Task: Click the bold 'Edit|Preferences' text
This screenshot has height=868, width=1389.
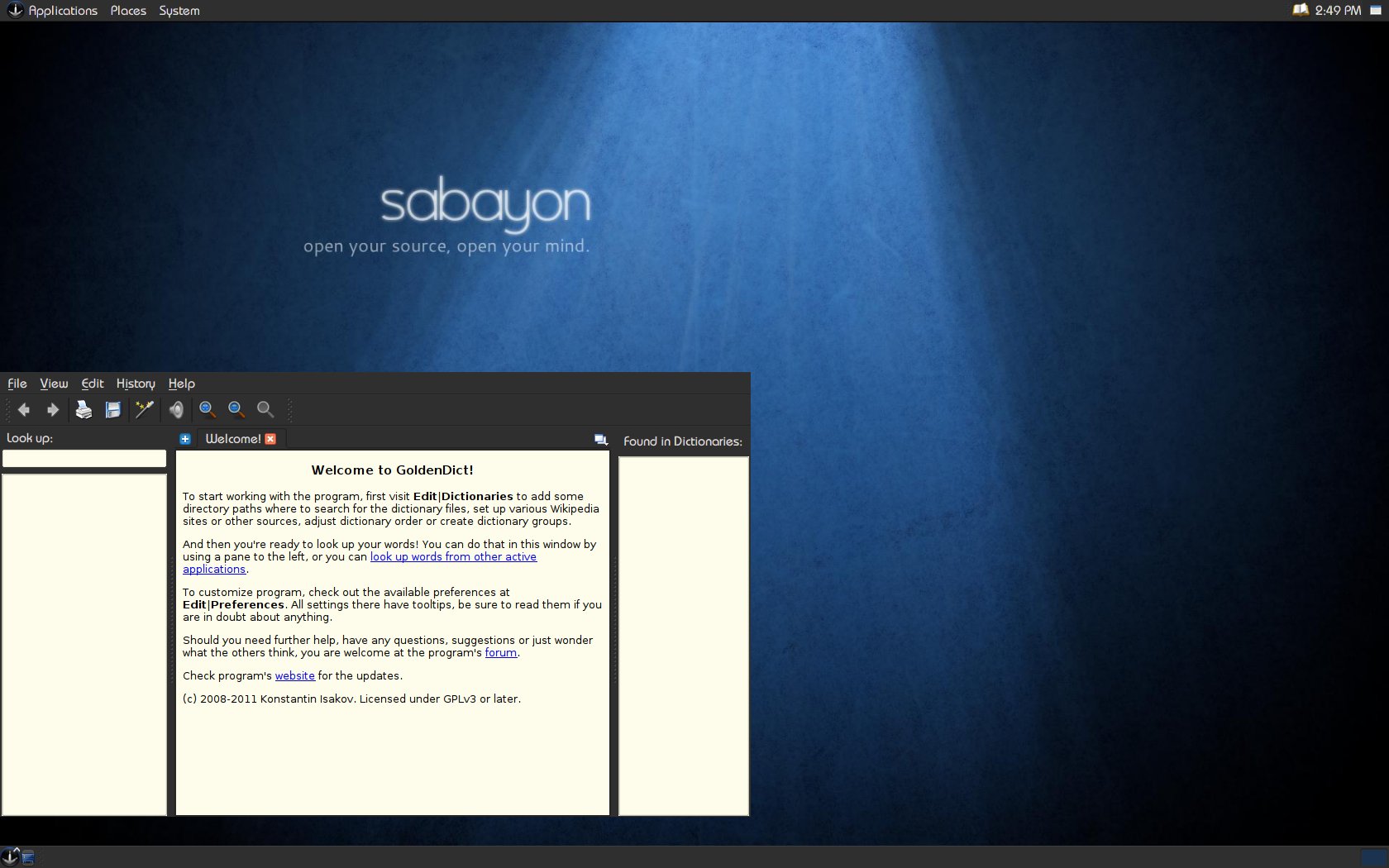Action: point(233,605)
